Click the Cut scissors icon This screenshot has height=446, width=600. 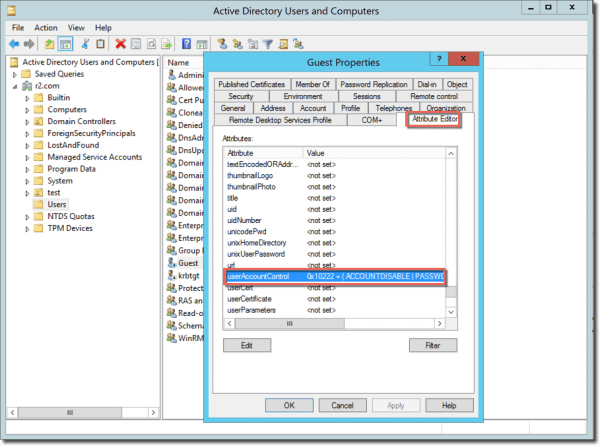click(x=85, y=44)
